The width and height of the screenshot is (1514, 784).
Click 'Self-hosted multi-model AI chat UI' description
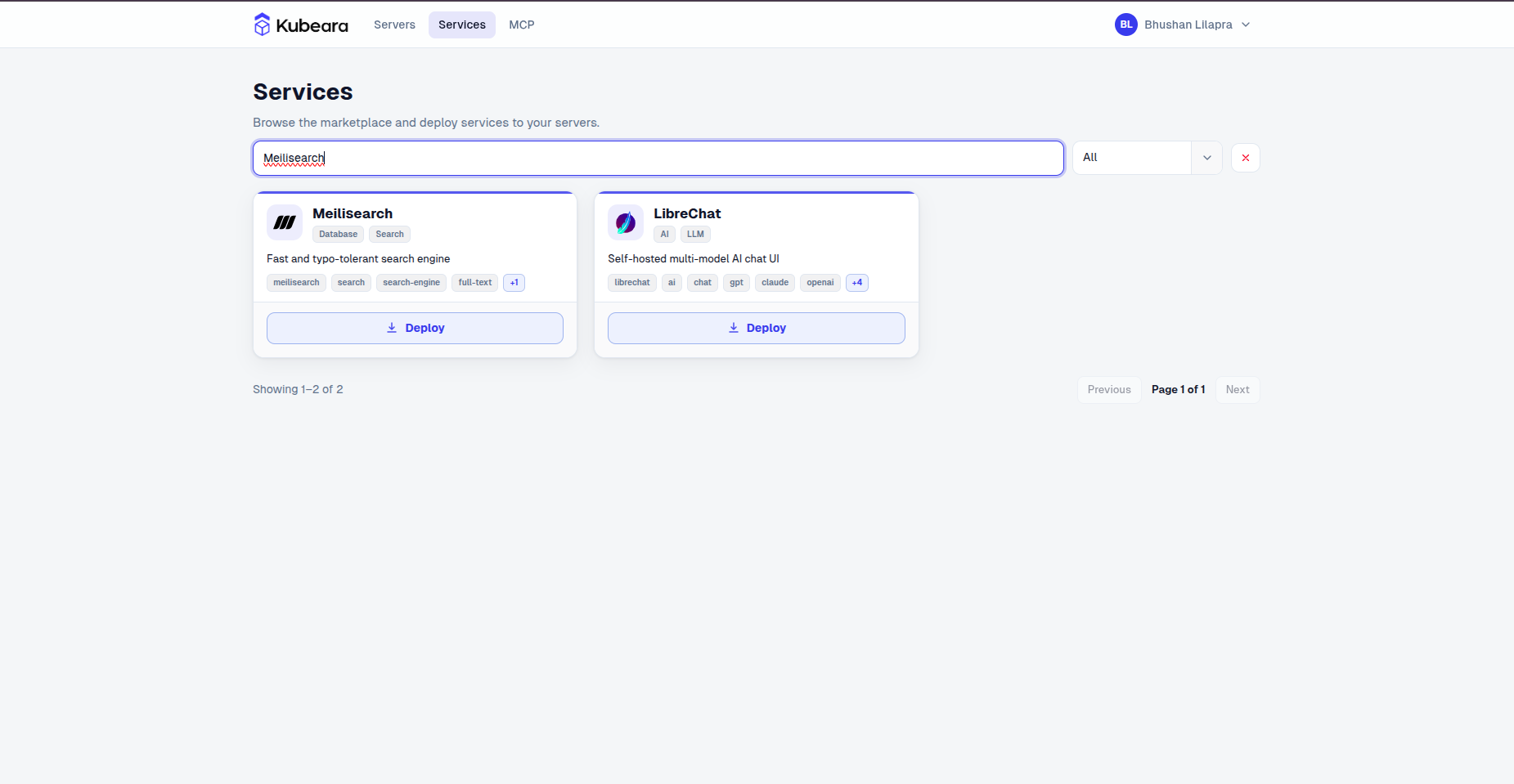[x=694, y=259]
